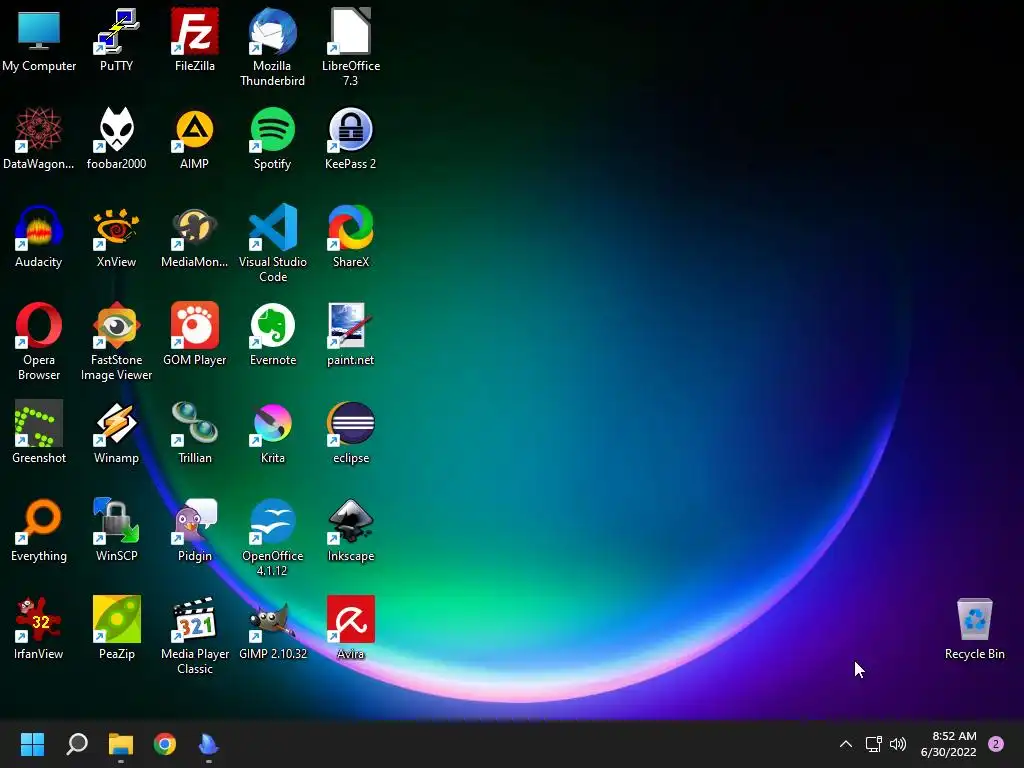
Task: Select the Avira desktop shortcut
Action: (351, 628)
